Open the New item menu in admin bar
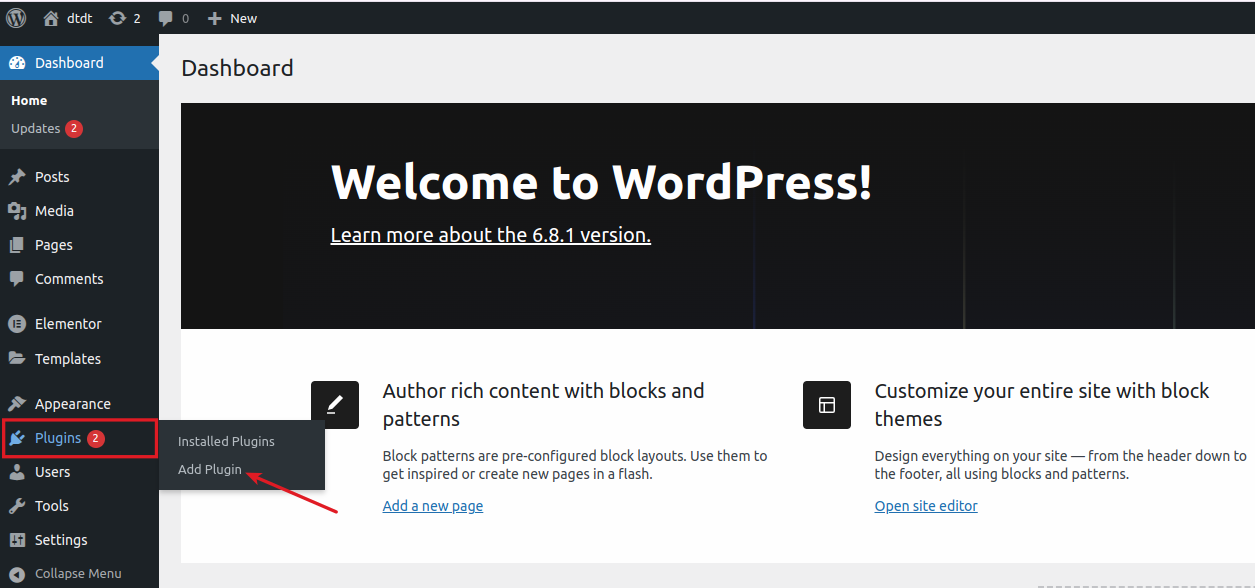Viewport: 1255px width, 588px height. 232,17
